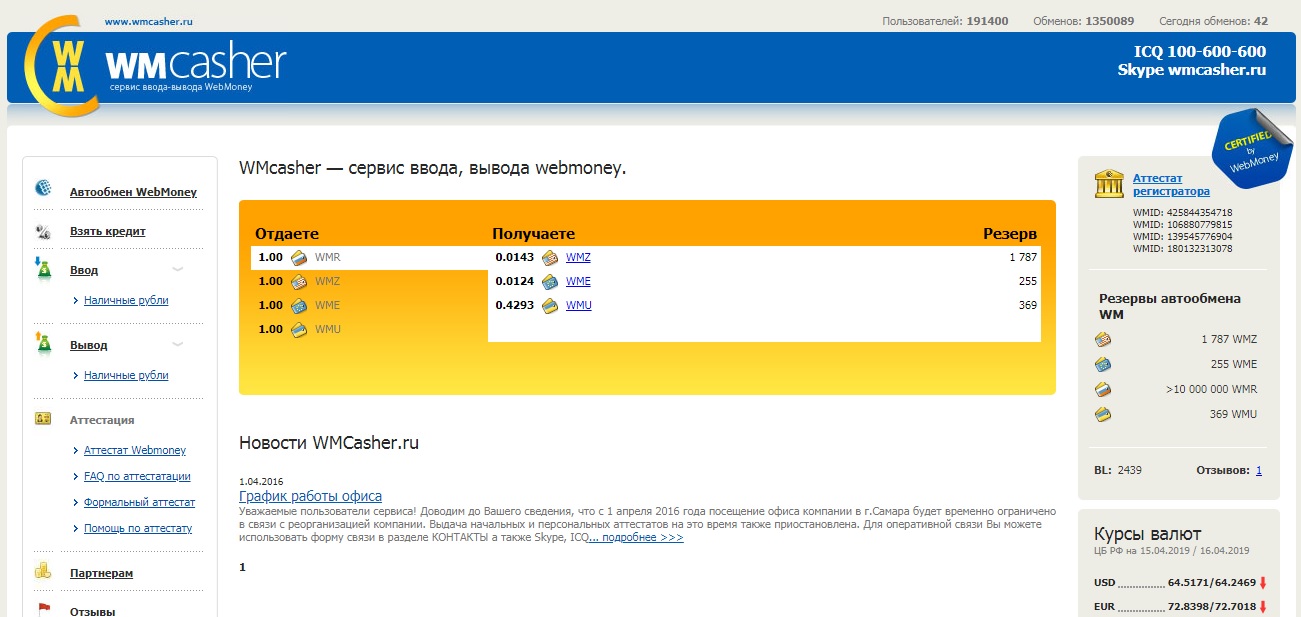
Task: Click the rate 0.4293 for WMU
Action: 515,305
